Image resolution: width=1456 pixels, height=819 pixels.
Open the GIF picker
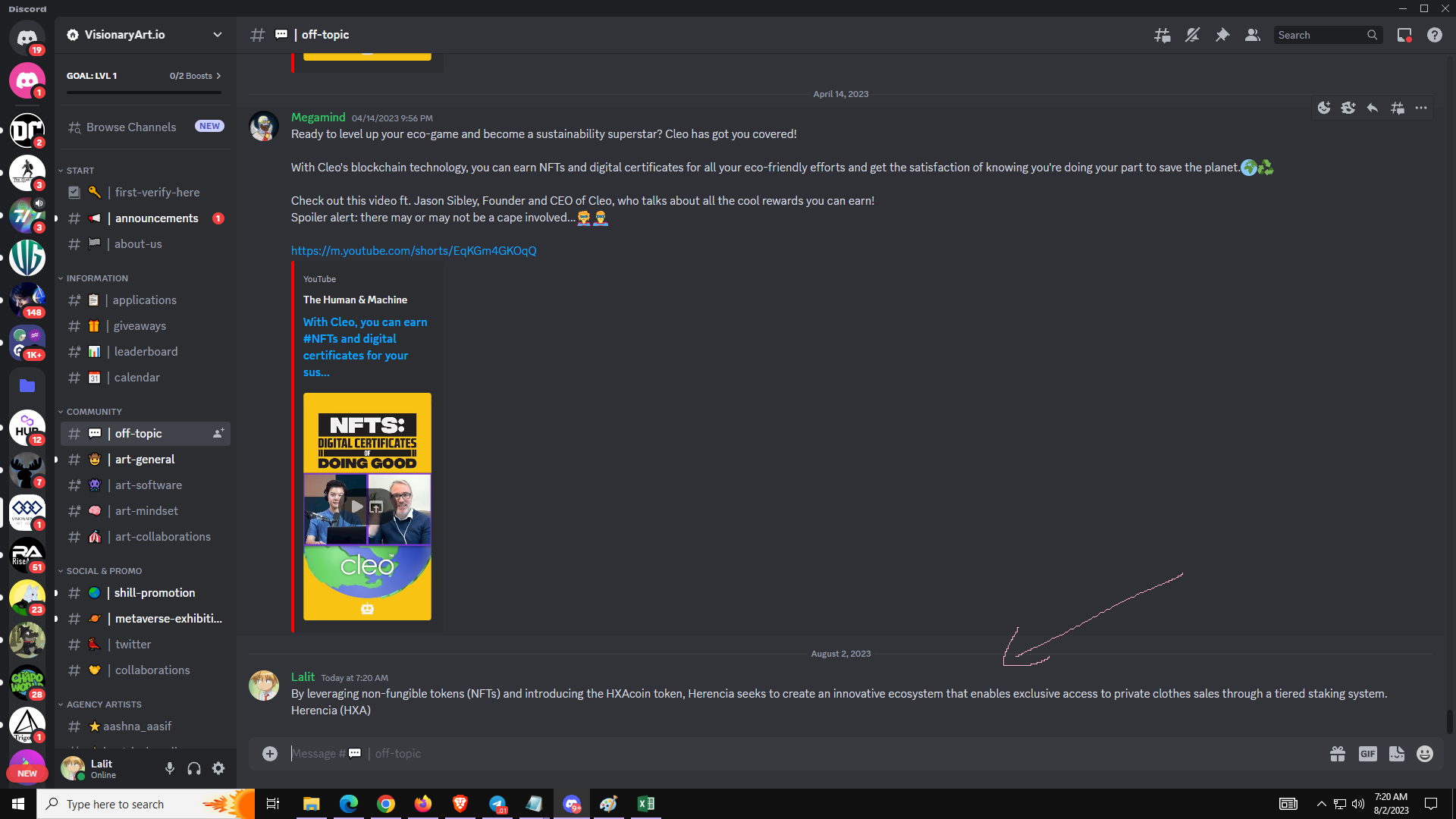click(1368, 753)
